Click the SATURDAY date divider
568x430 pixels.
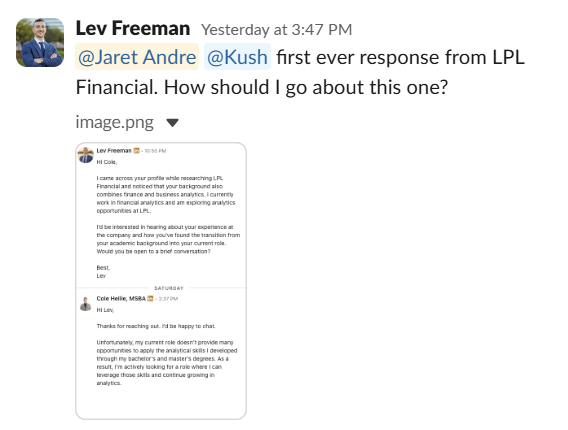(169, 288)
